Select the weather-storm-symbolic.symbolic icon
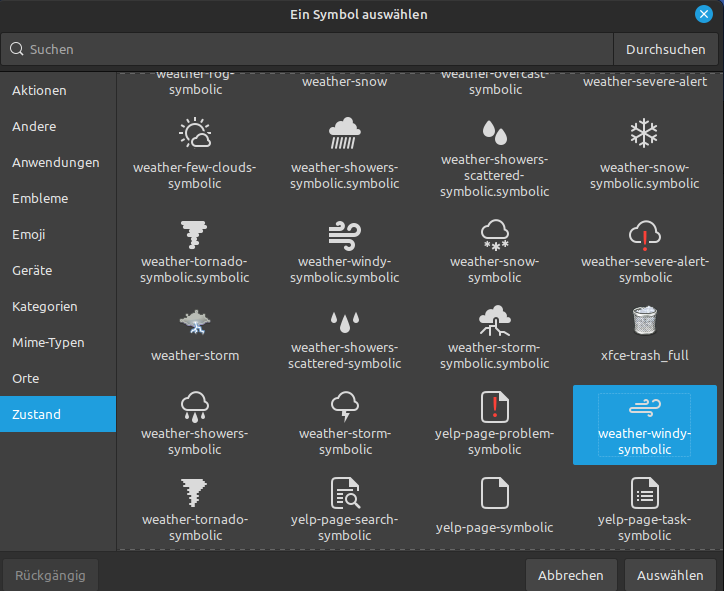The width and height of the screenshot is (724, 591). click(x=494, y=322)
